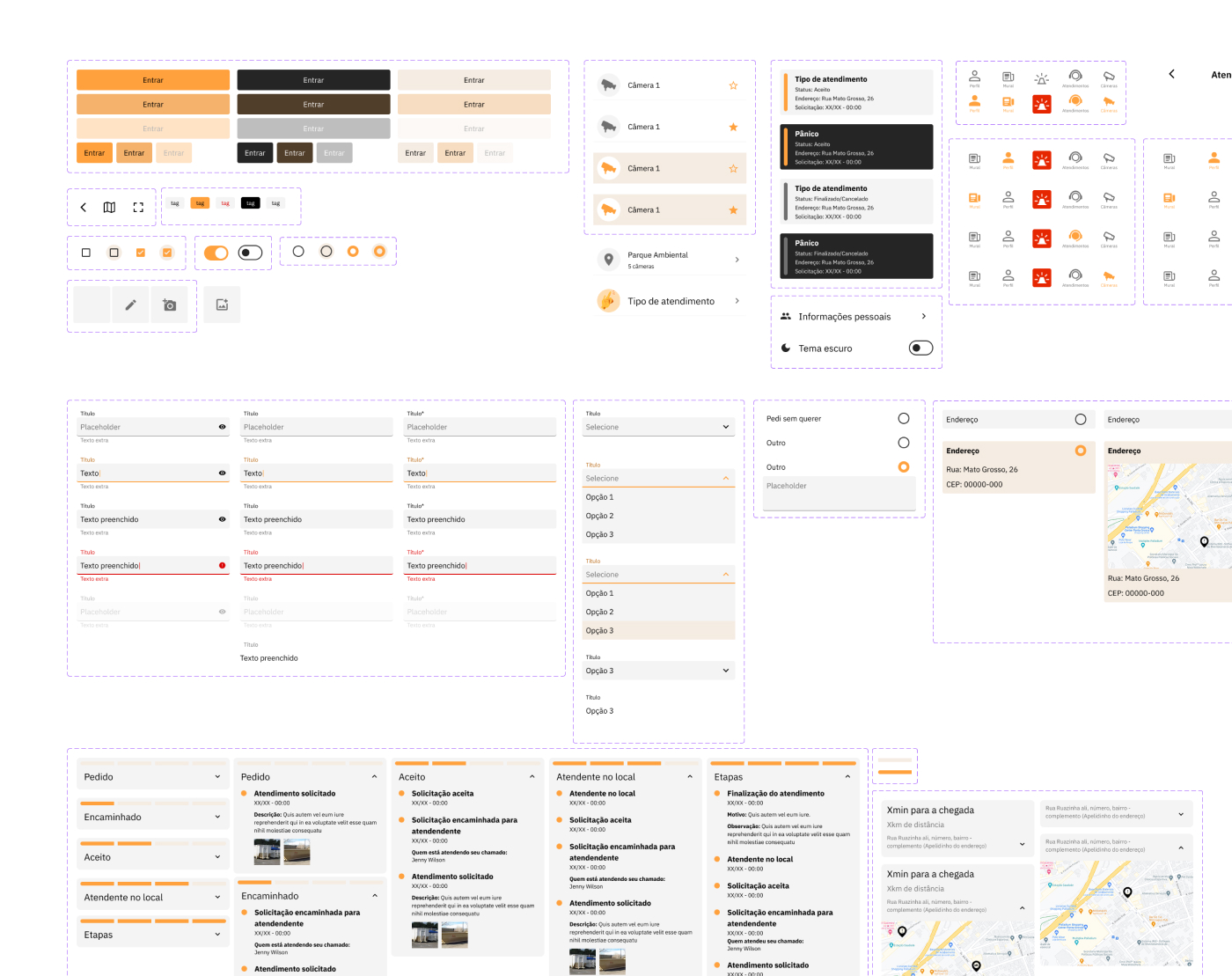Click the small black 'Entrar' button

[x=255, y=153]
